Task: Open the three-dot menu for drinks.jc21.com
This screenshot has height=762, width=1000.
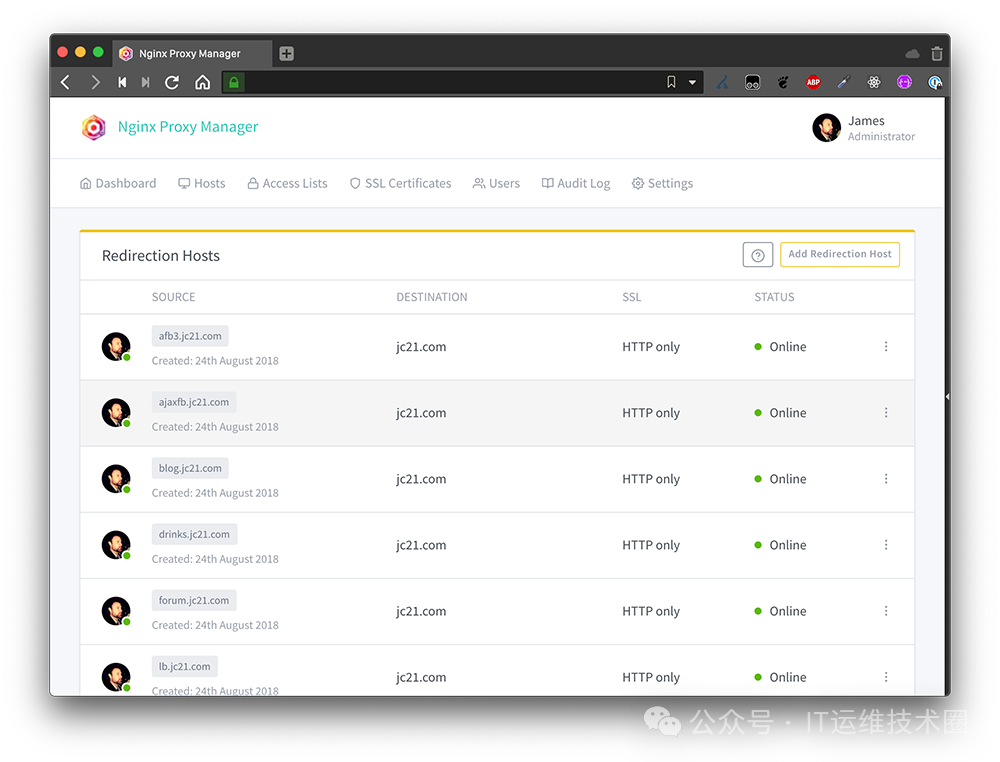Action: pos(886,545)
